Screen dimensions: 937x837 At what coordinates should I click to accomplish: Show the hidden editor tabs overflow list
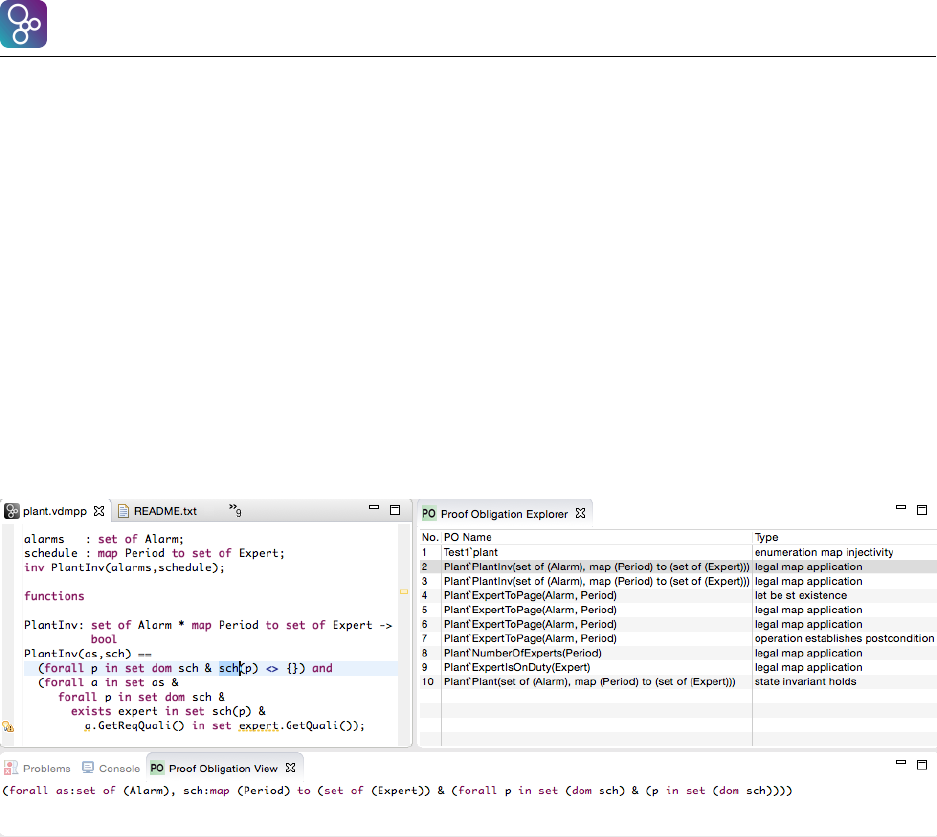point(235,511)
